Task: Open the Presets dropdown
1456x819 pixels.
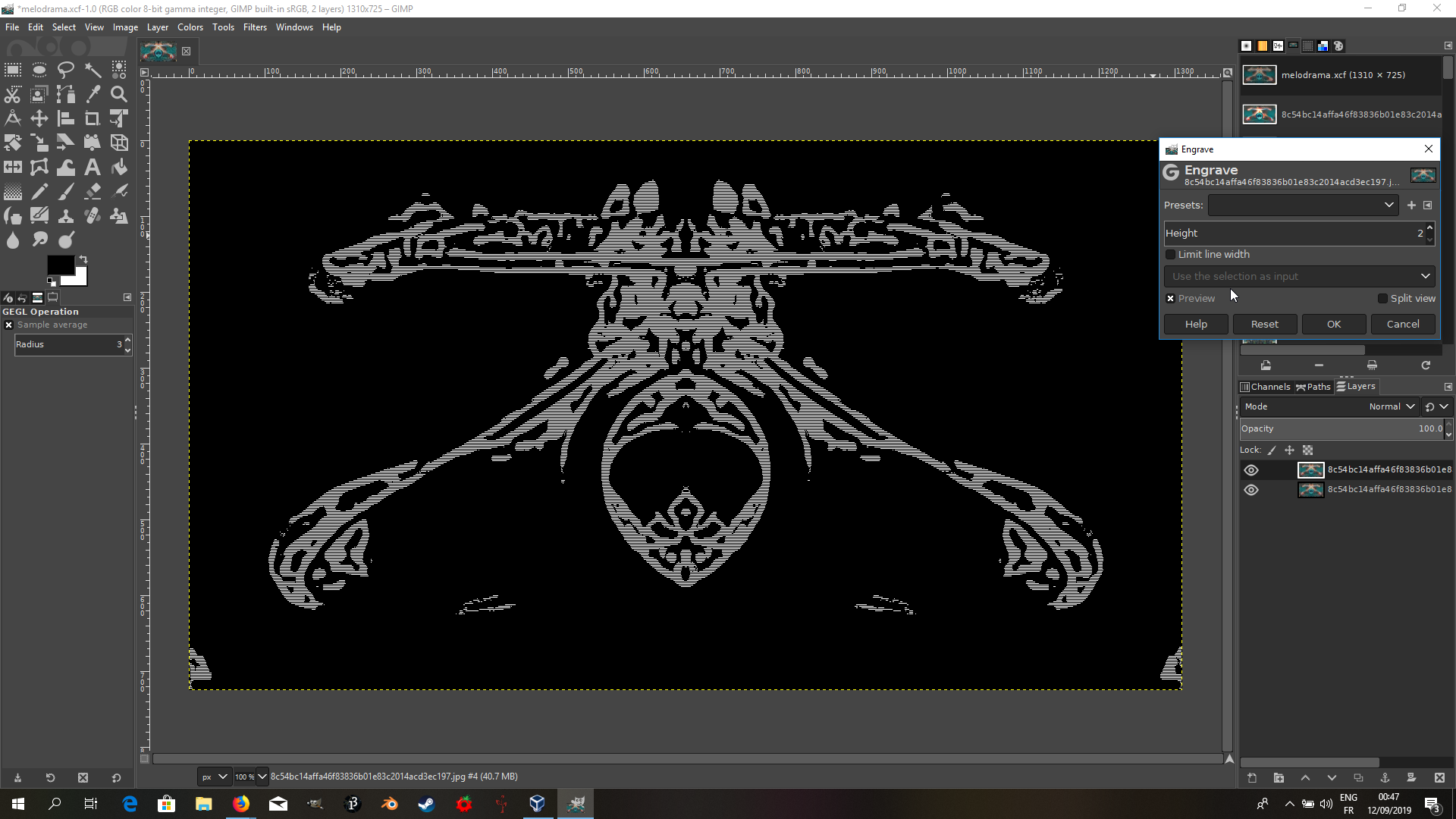Action: coord(1302,206)
